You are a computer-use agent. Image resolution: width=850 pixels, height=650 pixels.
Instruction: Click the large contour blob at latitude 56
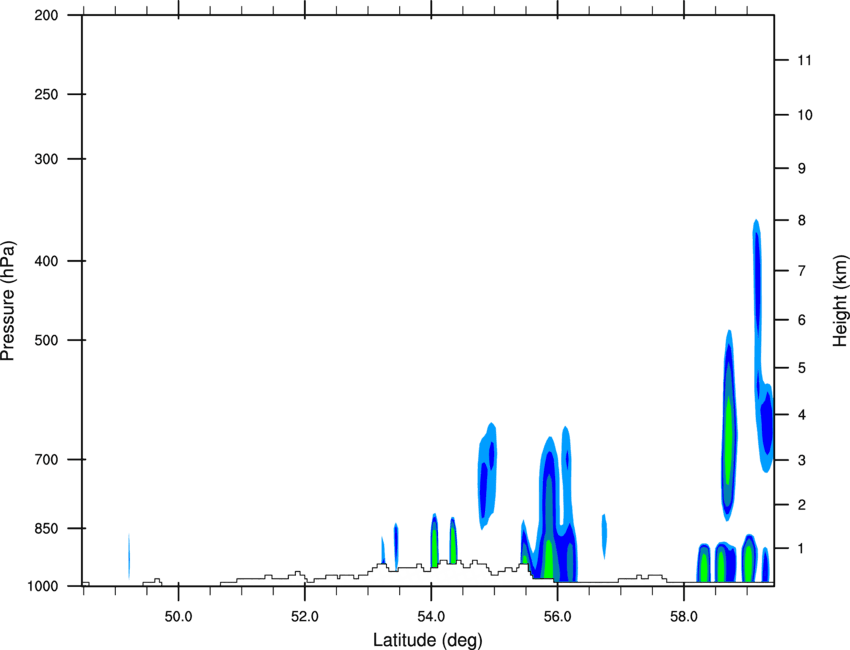(550, 510)
